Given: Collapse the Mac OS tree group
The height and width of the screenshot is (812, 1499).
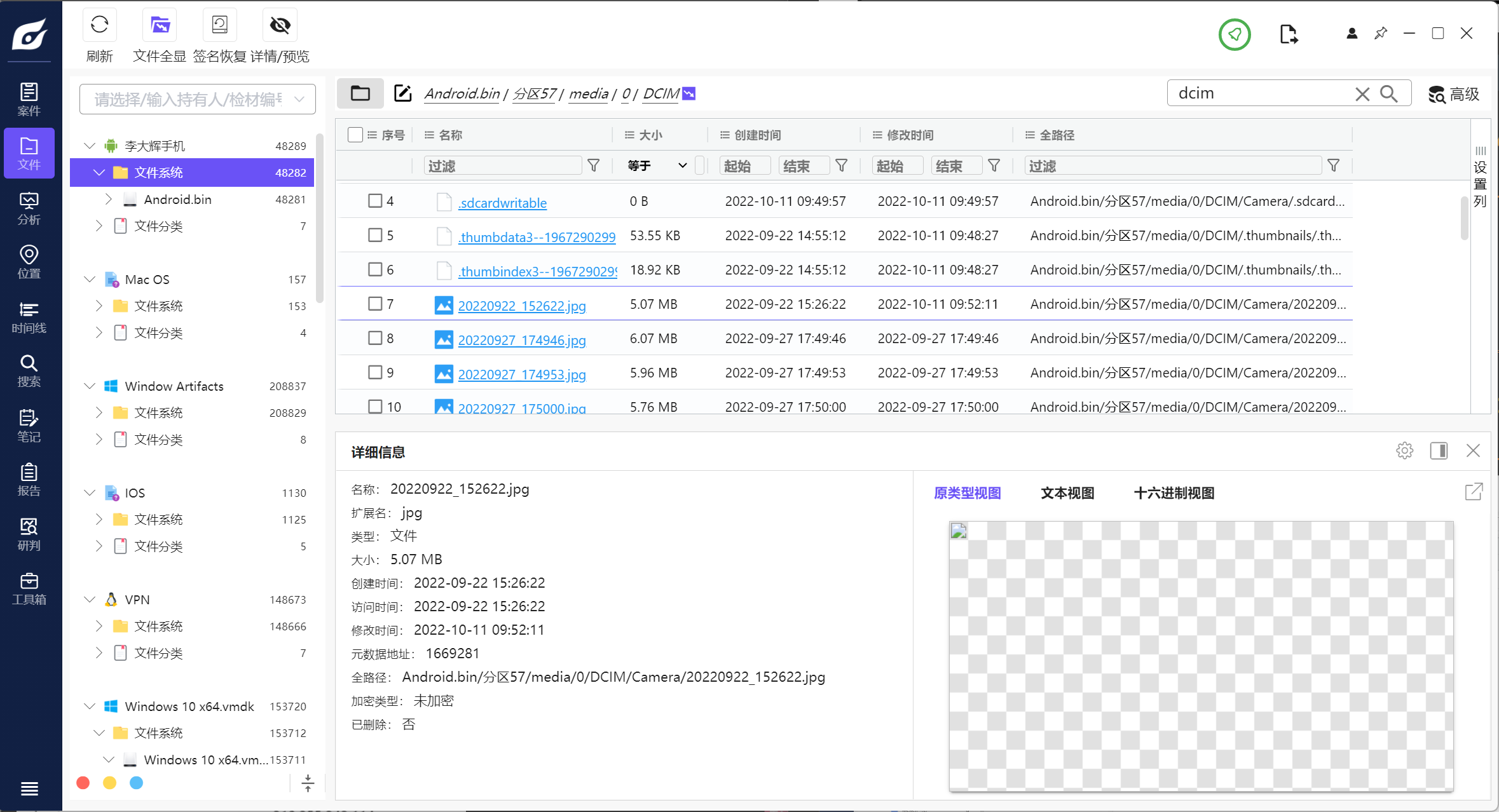Looking at the screenshot, I should [x=90, y=280].
